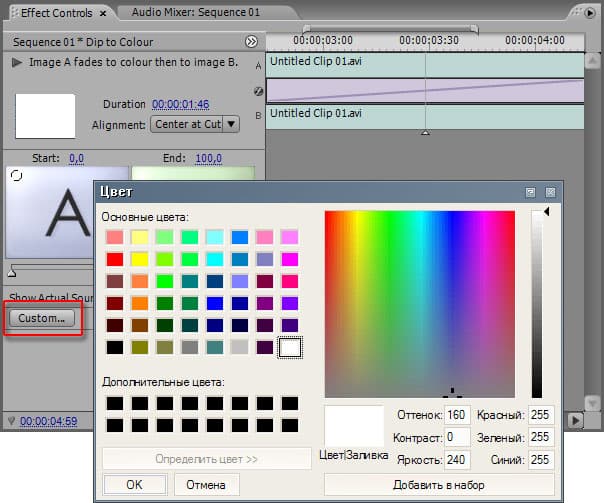The width and height of the screenshot is (604, 503).
Task: Open the Effect Controls panel menu arrow
Action: pos(589,13)
